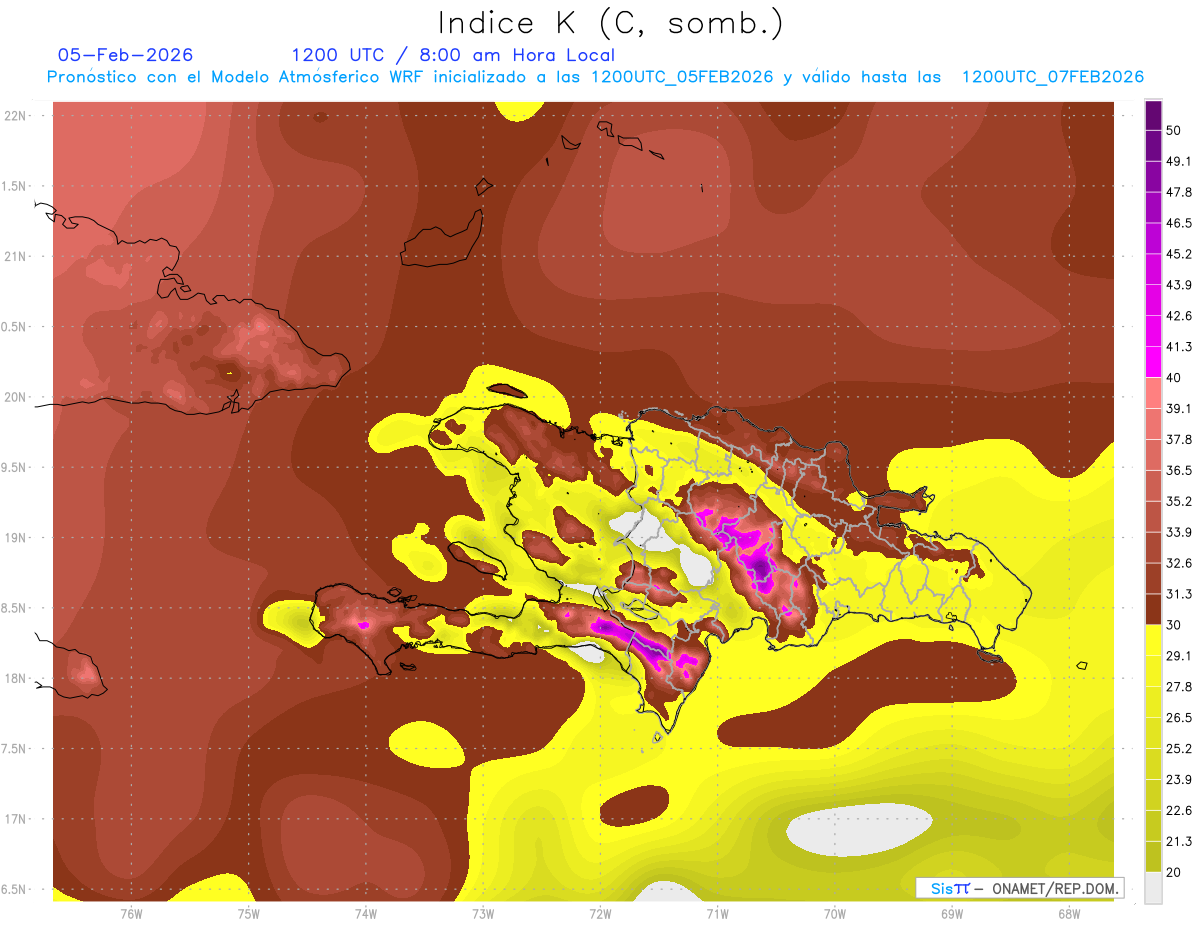This screenshot has width=1200, height=927.
Task: Click the legend value '32.6'
Action: click(1179, 563)
